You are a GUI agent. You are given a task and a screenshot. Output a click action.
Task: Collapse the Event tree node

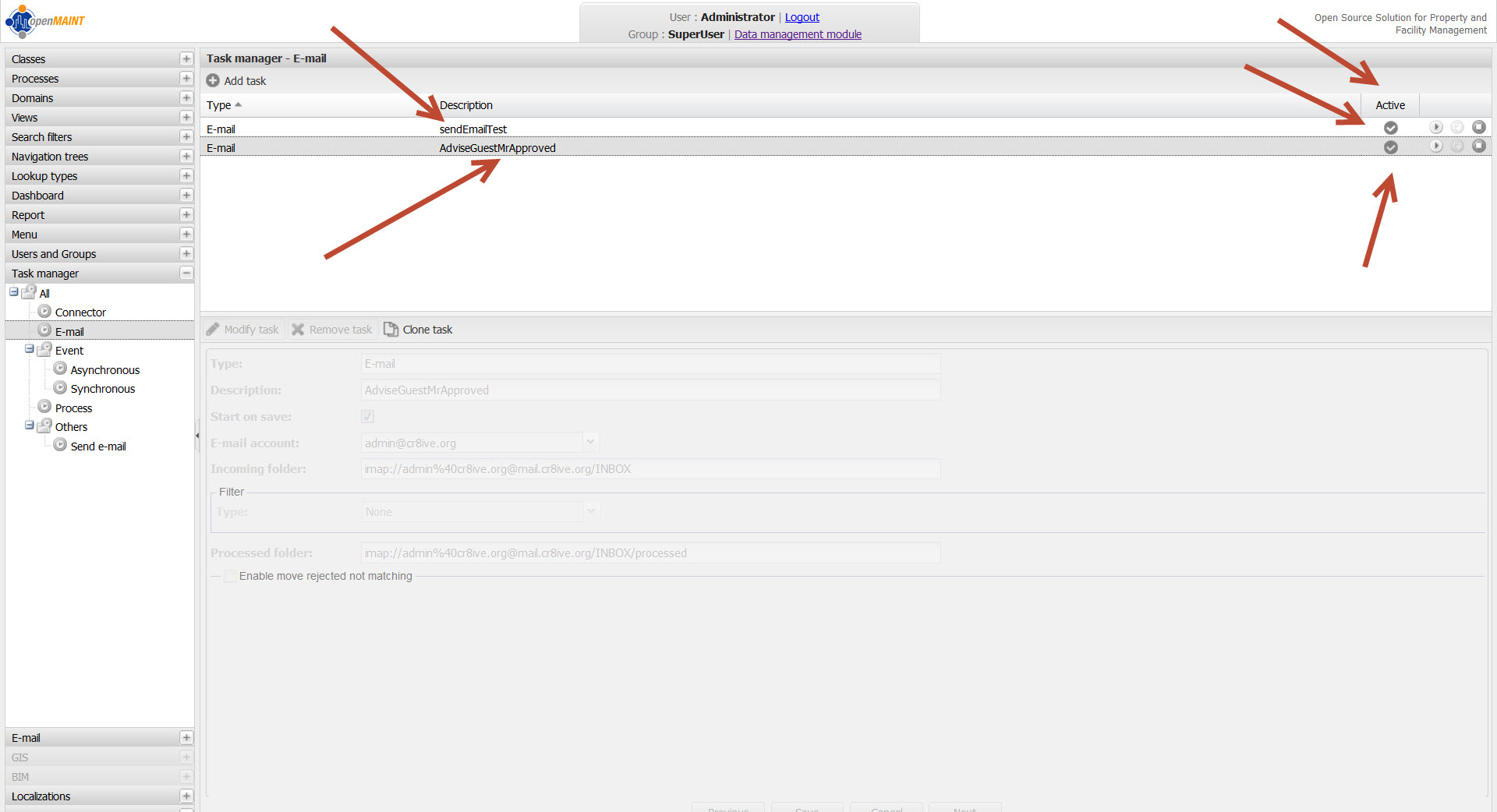coord(29,350)
